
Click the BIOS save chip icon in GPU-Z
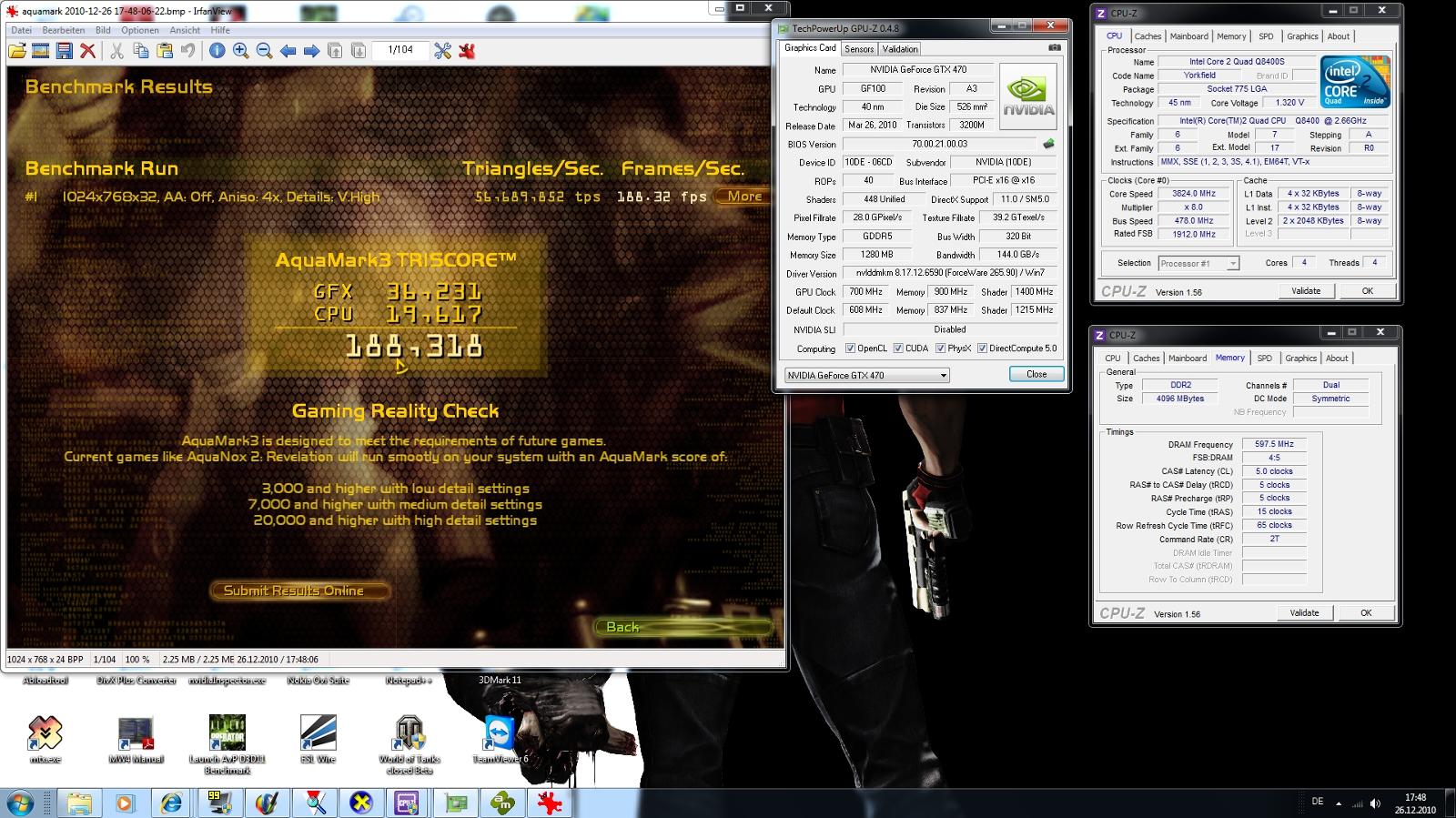click(x=1049, y=144)
